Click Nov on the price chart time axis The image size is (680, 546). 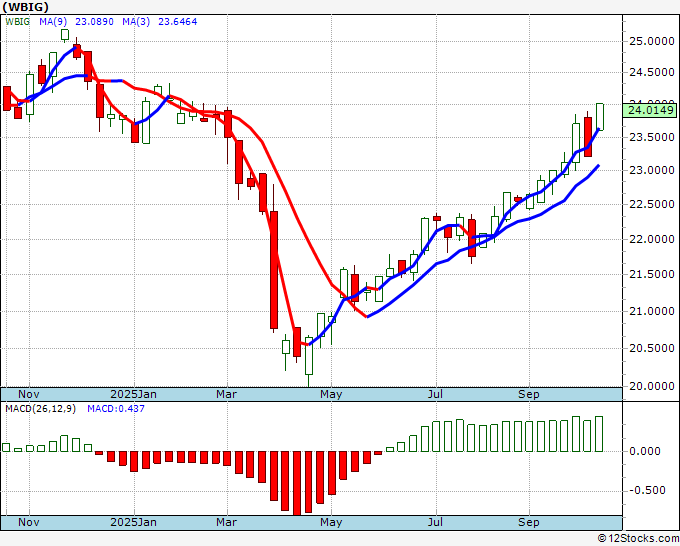pyautogui.click(x=29, y=394)
